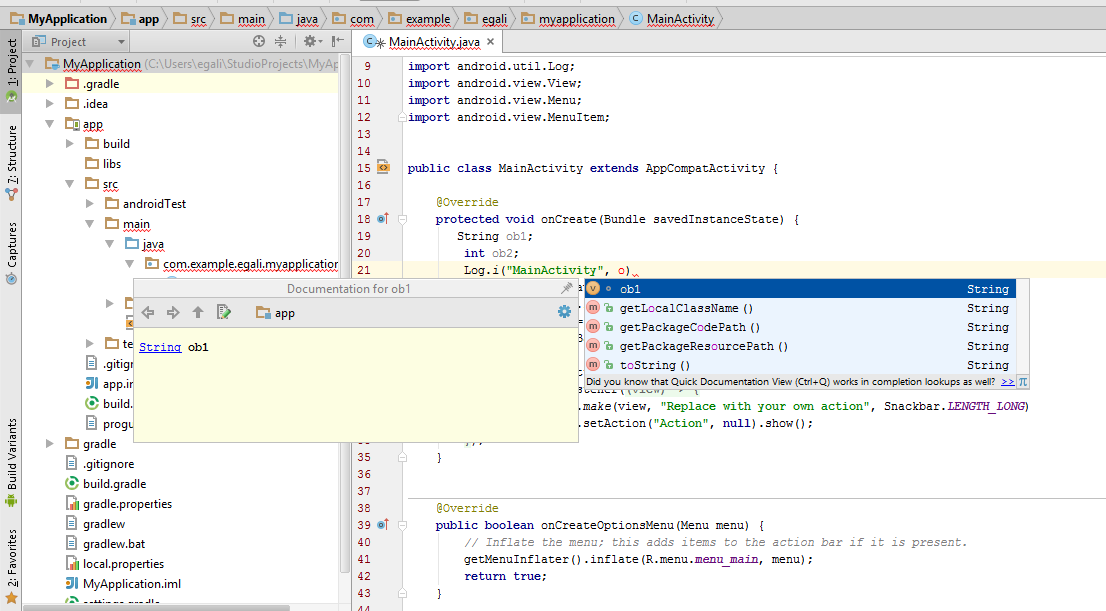
Task: Expand the .idea folder
Action: click(x=49, y=104)
